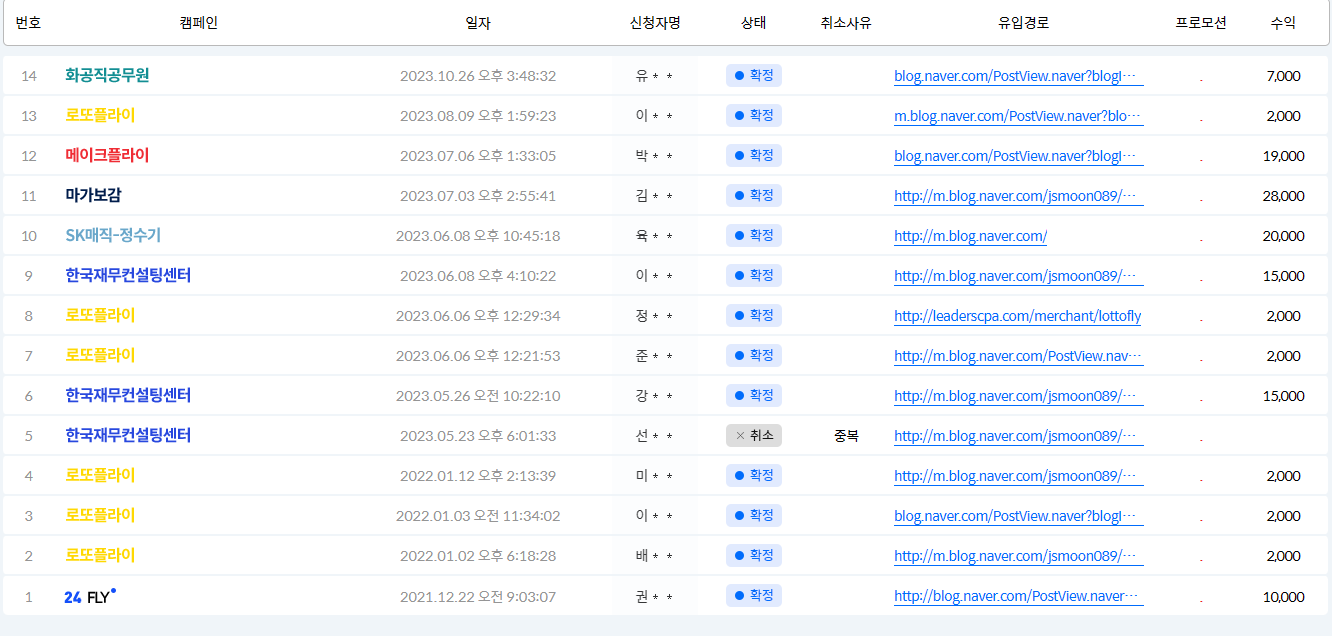
Task: Click applicant name 박 * * in row 12
Action: 654,156
